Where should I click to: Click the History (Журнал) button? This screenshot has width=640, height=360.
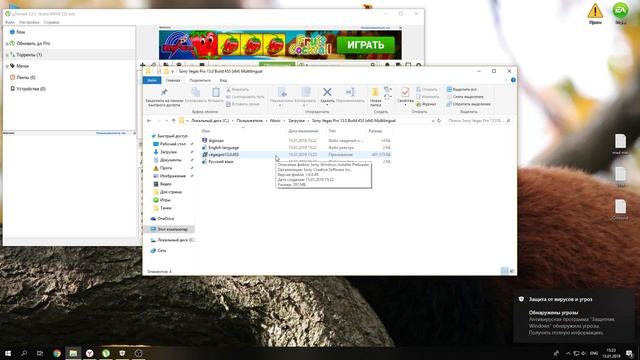(x=426, y=104)
